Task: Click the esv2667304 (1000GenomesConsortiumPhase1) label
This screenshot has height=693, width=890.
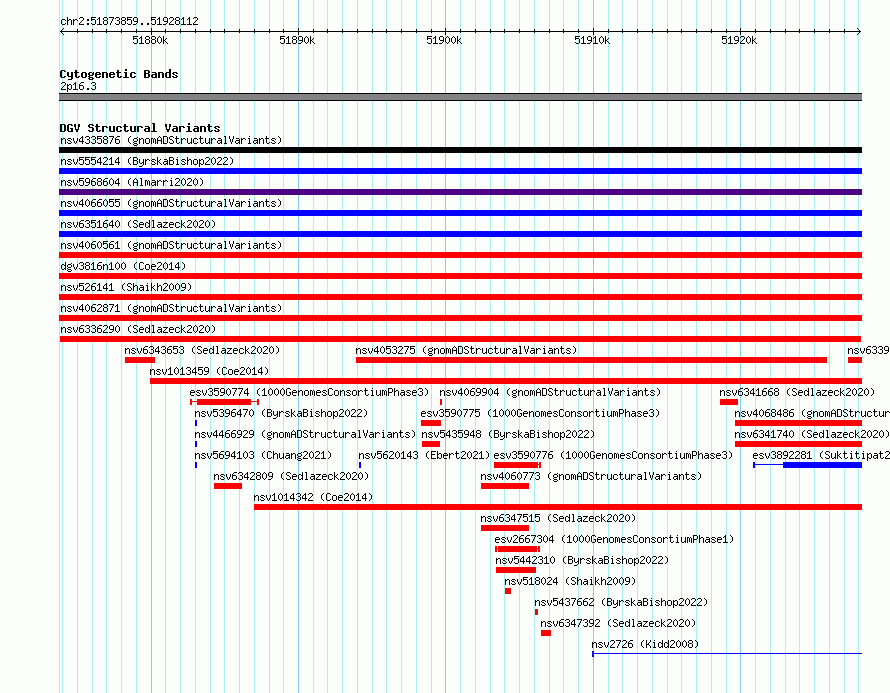Action: coord(614,539)
